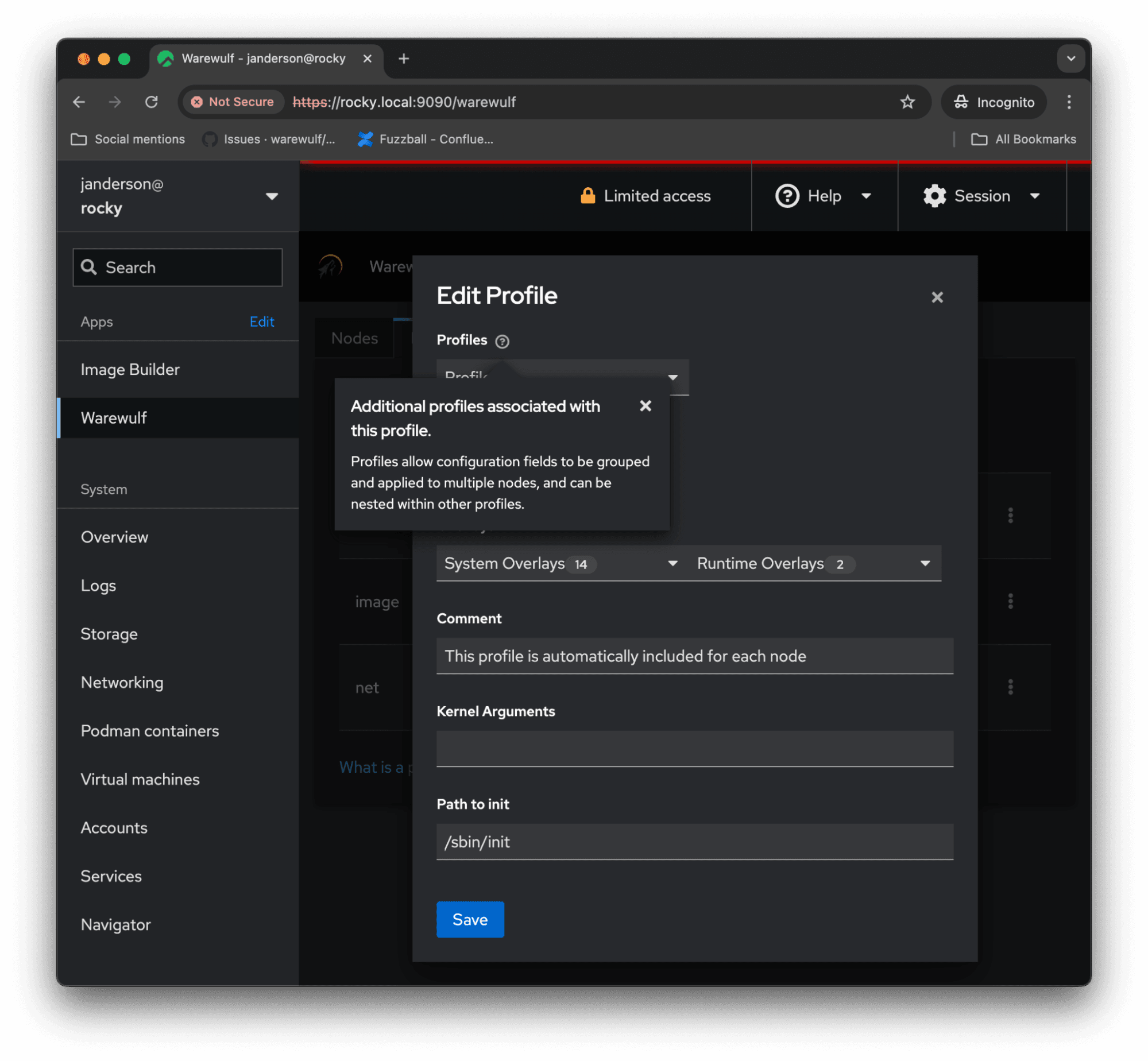1148x1061 pixels.
Task: Reload the page with refresh icon
Action: coord(152,102)
